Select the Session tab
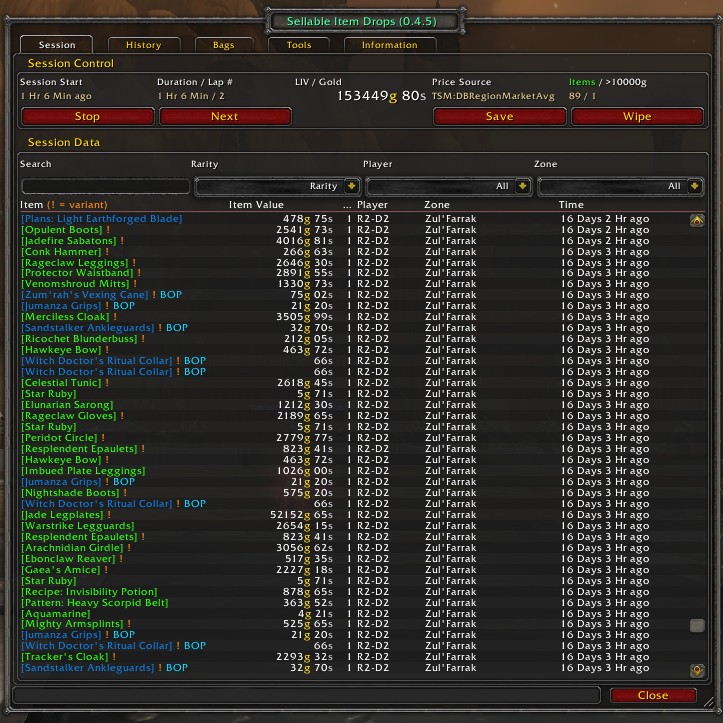 pos(57,45)
